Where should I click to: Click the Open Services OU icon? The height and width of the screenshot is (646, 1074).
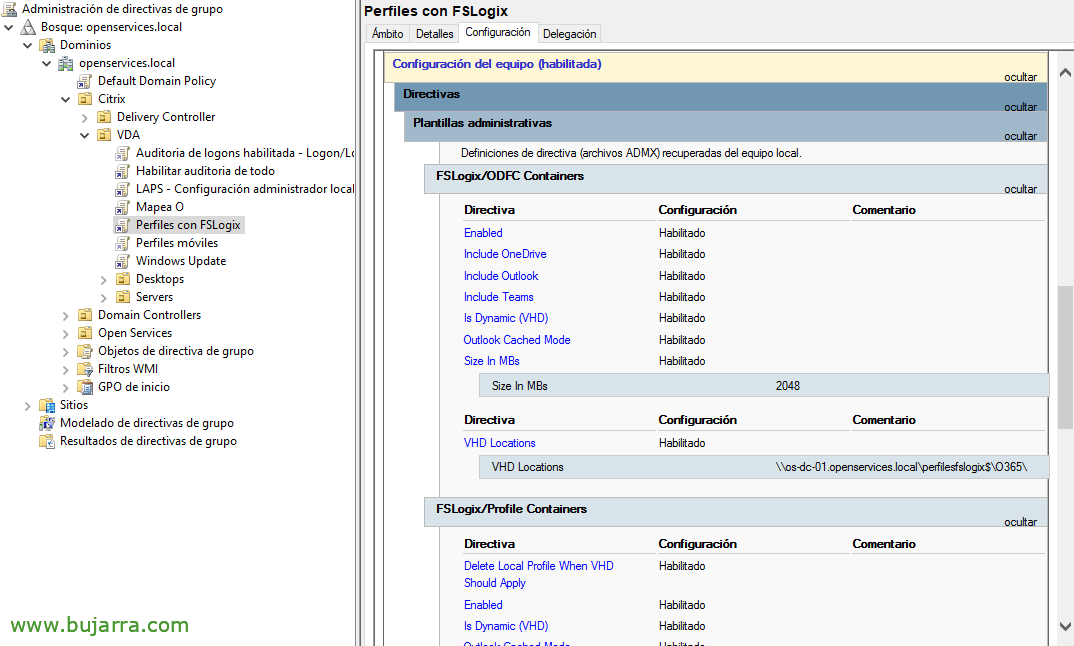[x=85, y=333]
